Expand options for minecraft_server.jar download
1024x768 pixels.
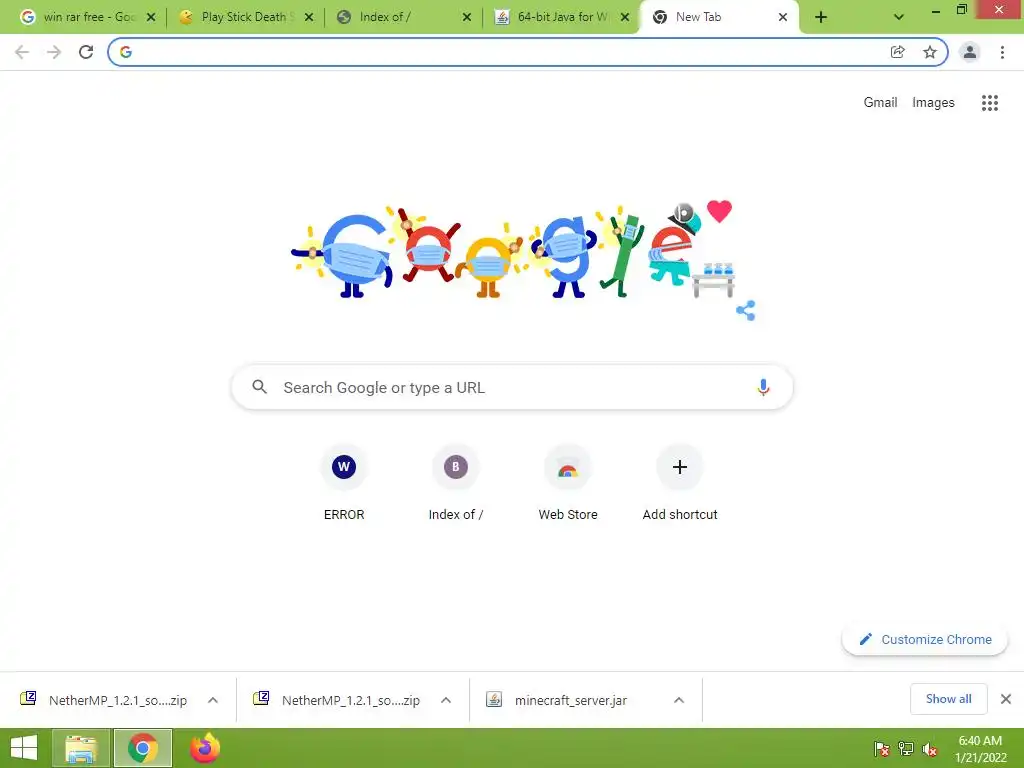(679, 700)
